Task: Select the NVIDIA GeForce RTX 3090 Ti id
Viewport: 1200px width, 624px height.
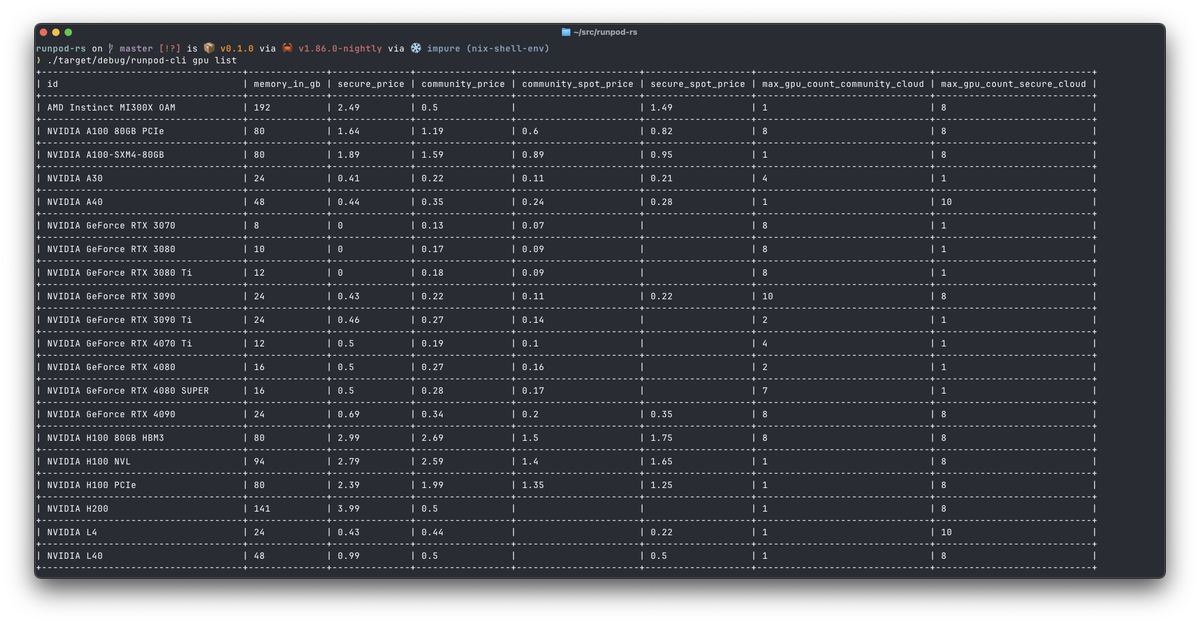Action: [119, 320]
